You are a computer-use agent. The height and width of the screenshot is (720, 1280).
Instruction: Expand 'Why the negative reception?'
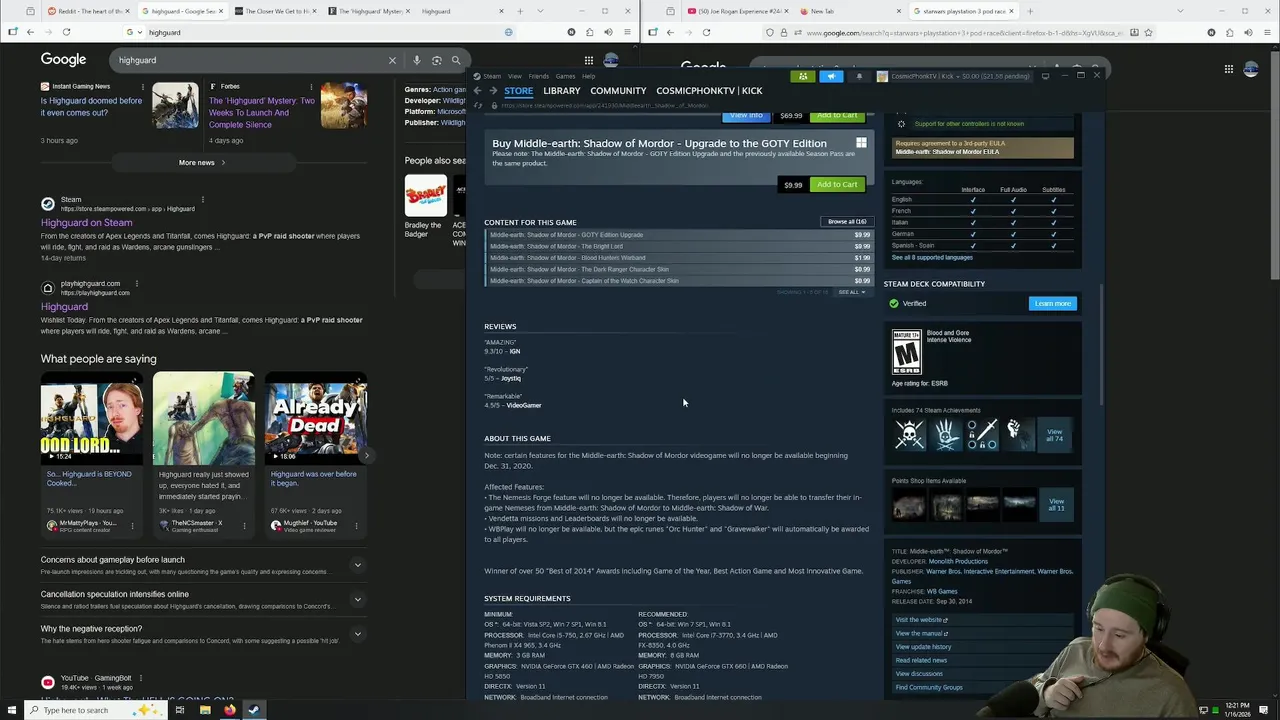(x=357, y=633)
